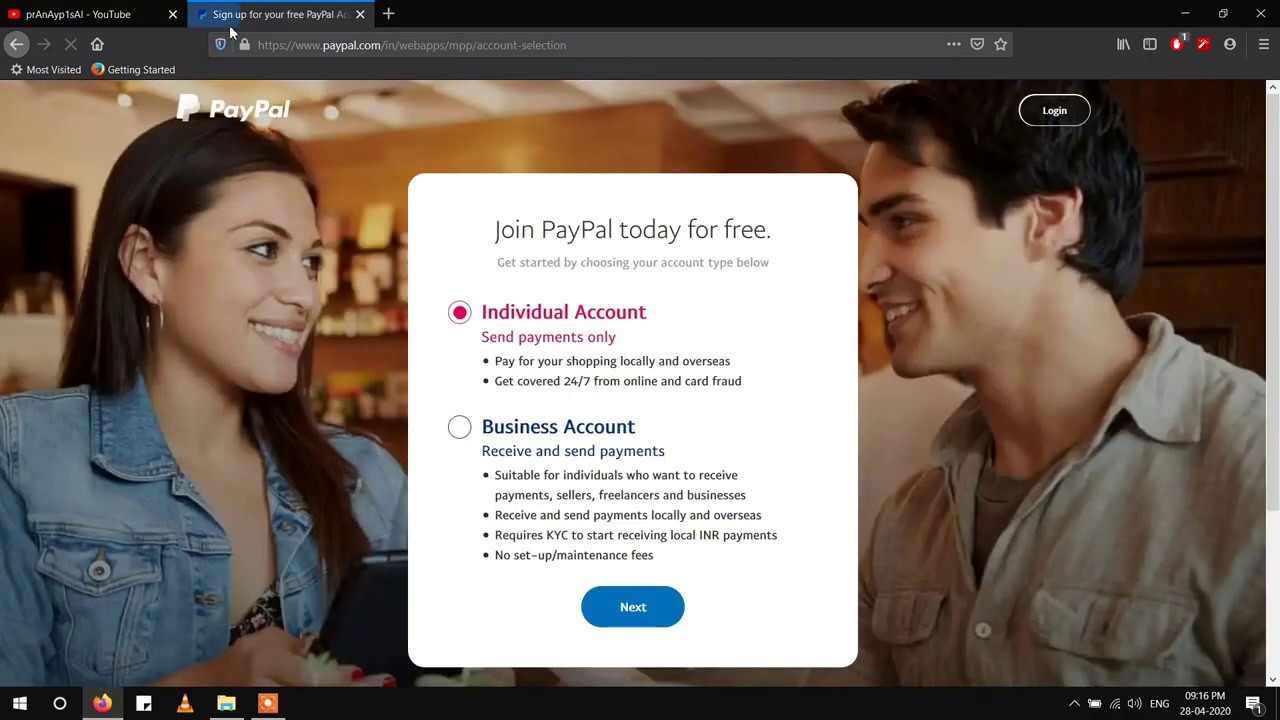
Task: Go back to the previous page
Action: coord(16,44)
